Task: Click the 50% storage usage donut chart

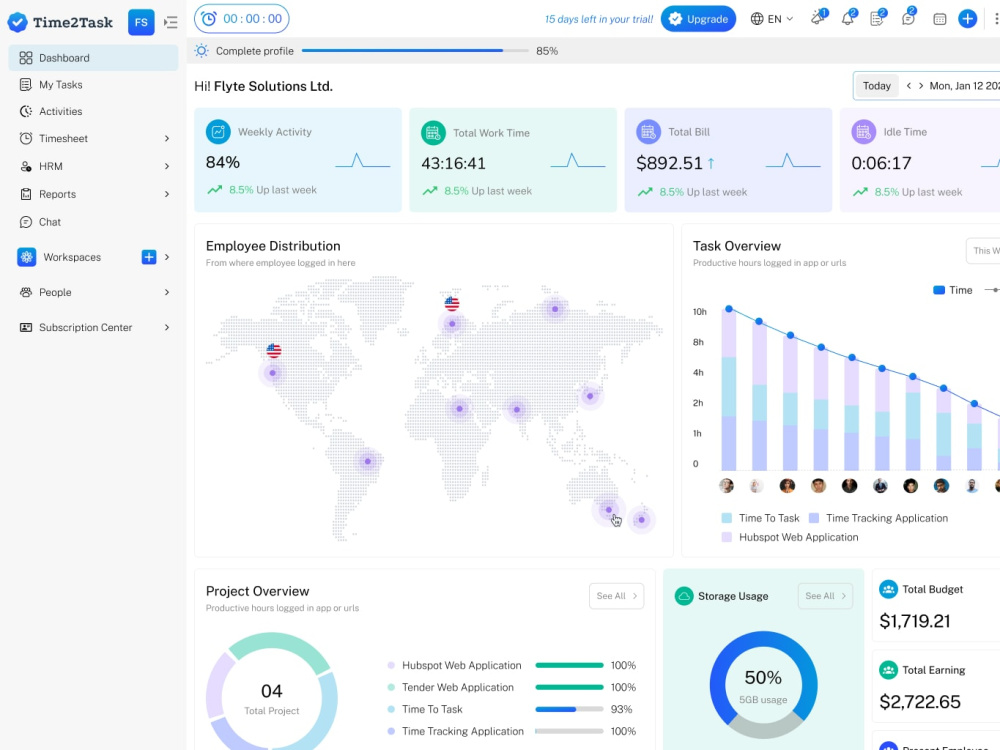Action: tap(763, 686)
